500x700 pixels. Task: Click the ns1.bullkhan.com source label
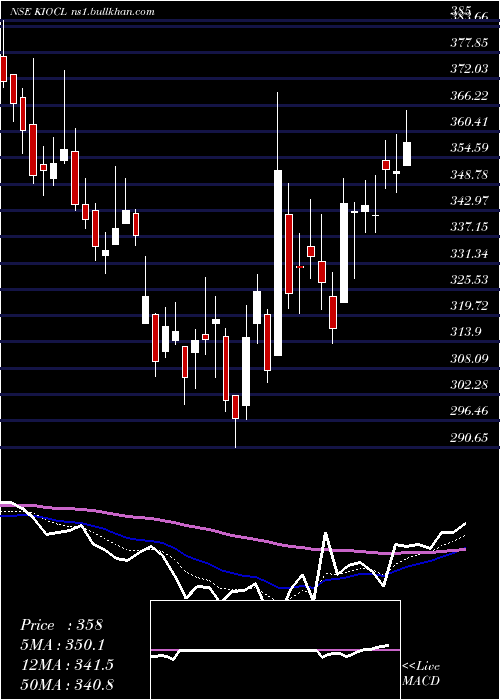coord(113,12)
